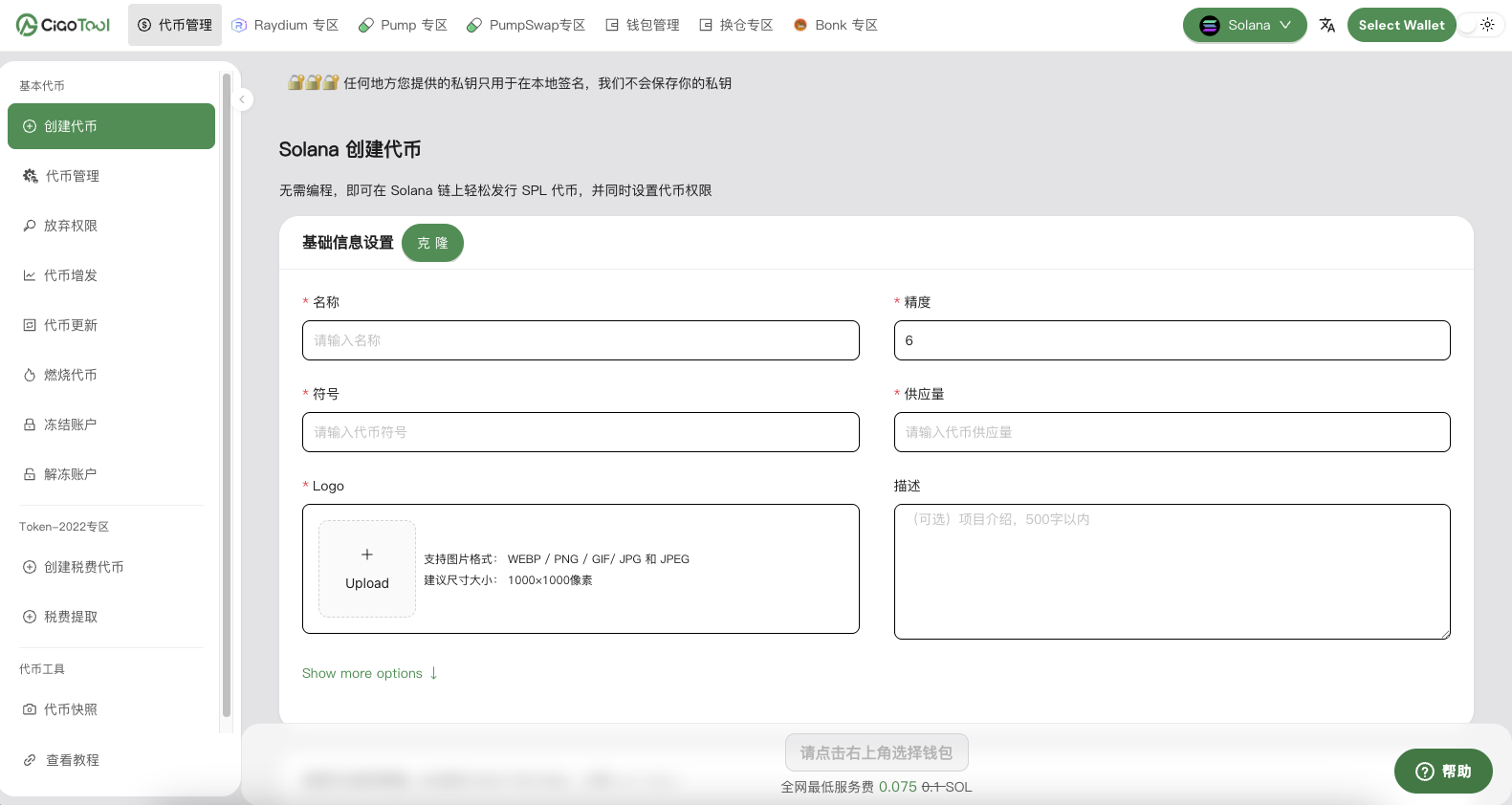Click the 帮助 help button

[1442, 771]
